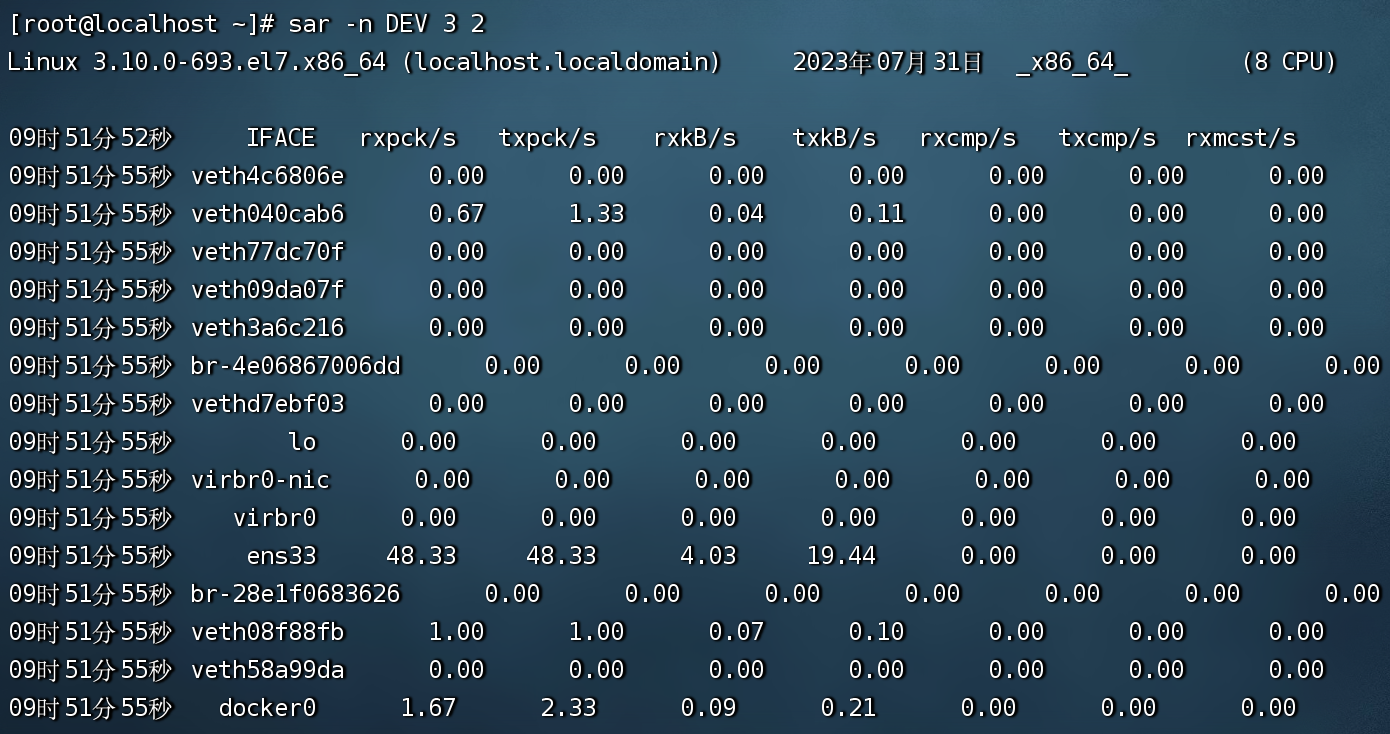
Task: Click interface name ens33
Action: click(282, 556)
